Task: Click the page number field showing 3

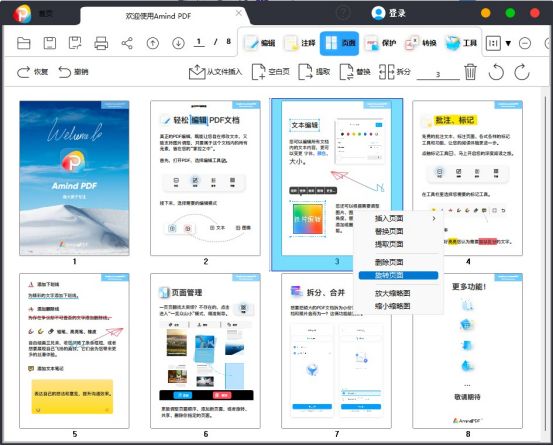Action: coord(438,74)
